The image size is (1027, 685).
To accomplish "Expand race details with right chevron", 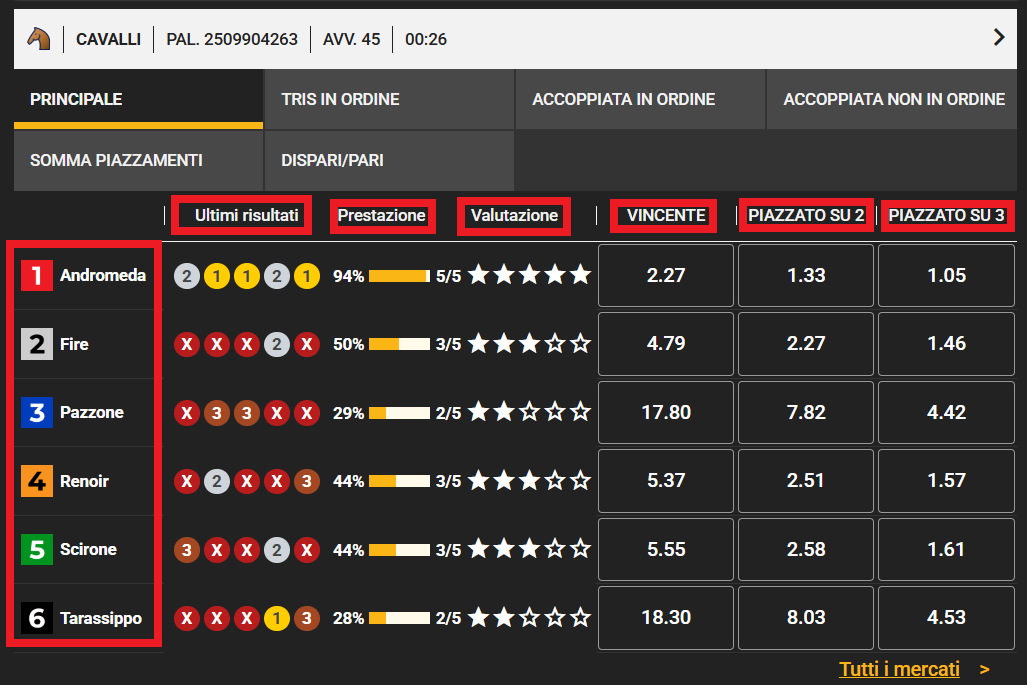I will tap(998, 37).
